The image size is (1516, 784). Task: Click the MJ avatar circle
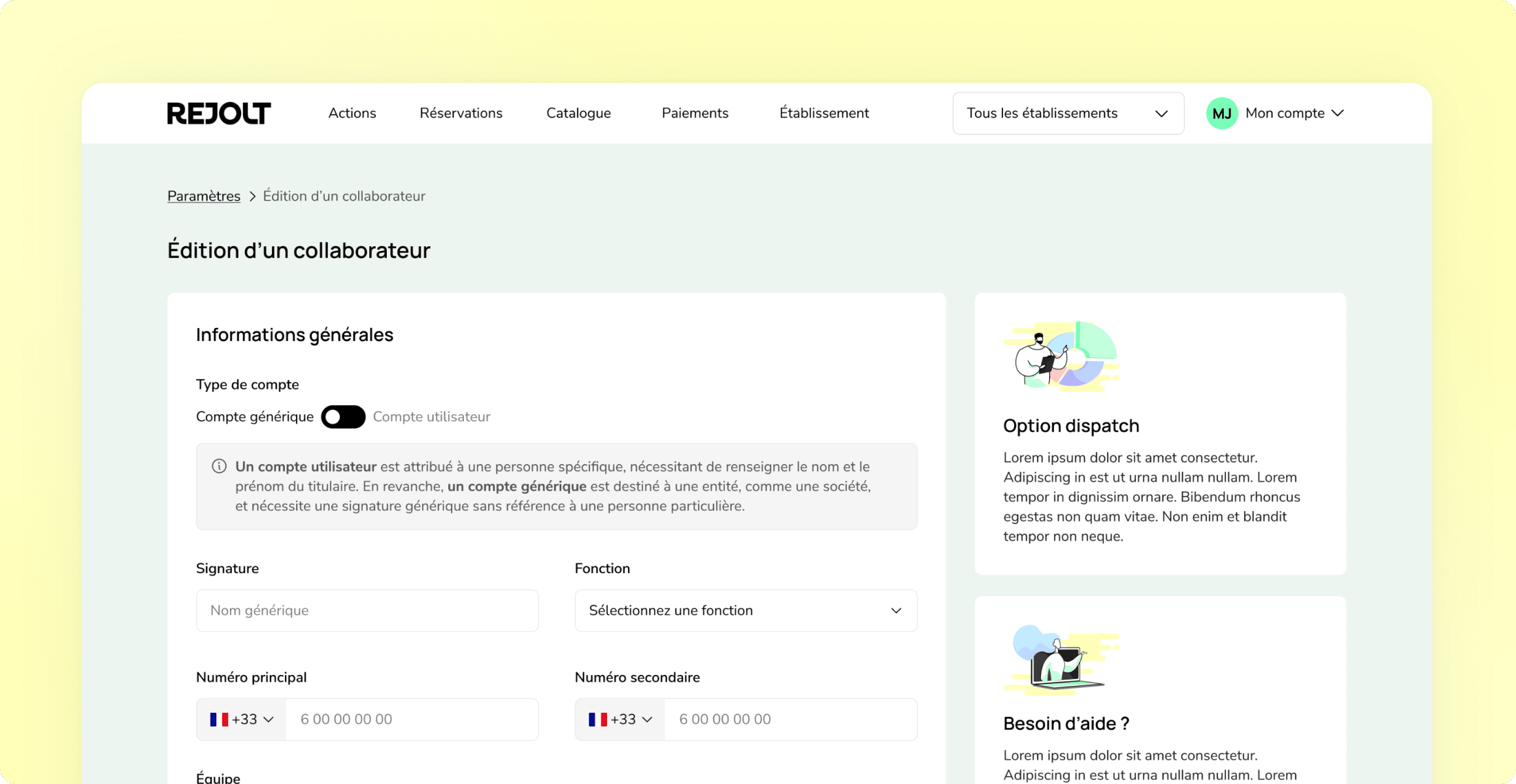[x=1222, y=114]
